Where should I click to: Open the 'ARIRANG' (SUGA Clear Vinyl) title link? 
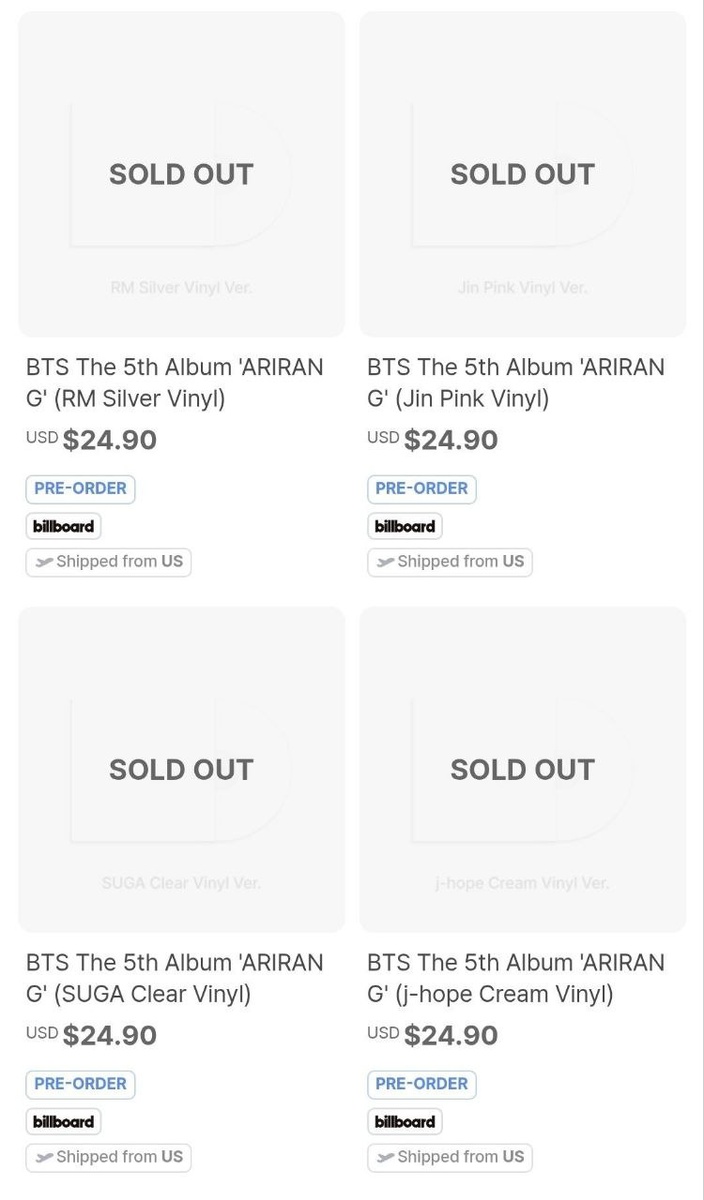pos(175,978)
